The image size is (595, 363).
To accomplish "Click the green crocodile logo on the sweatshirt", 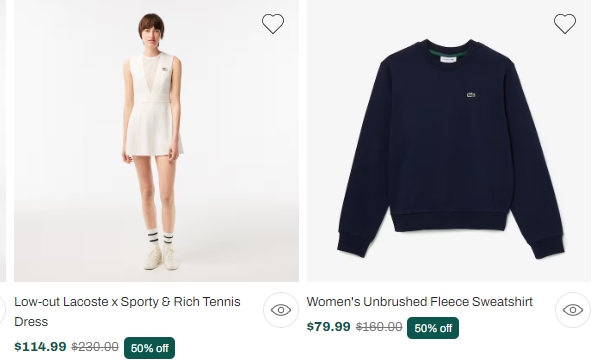I will pos(471,95).
